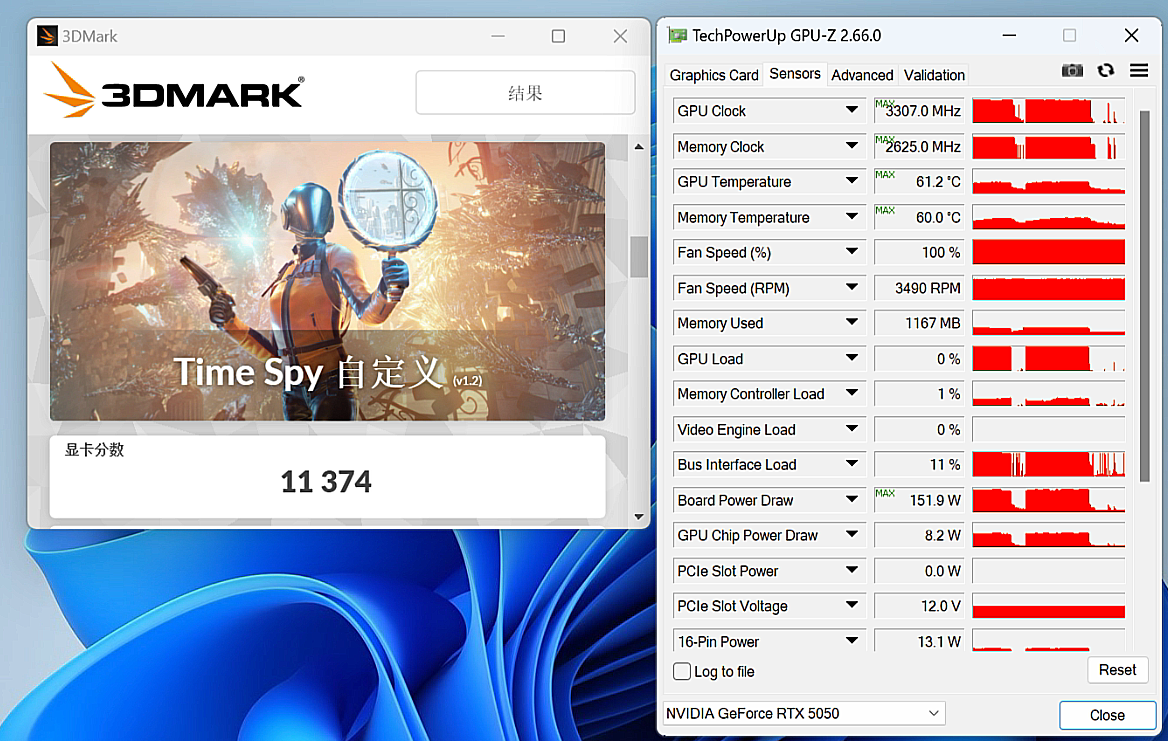
Task: Enable the Log to file checkbox
Action: tap(682, 671)
